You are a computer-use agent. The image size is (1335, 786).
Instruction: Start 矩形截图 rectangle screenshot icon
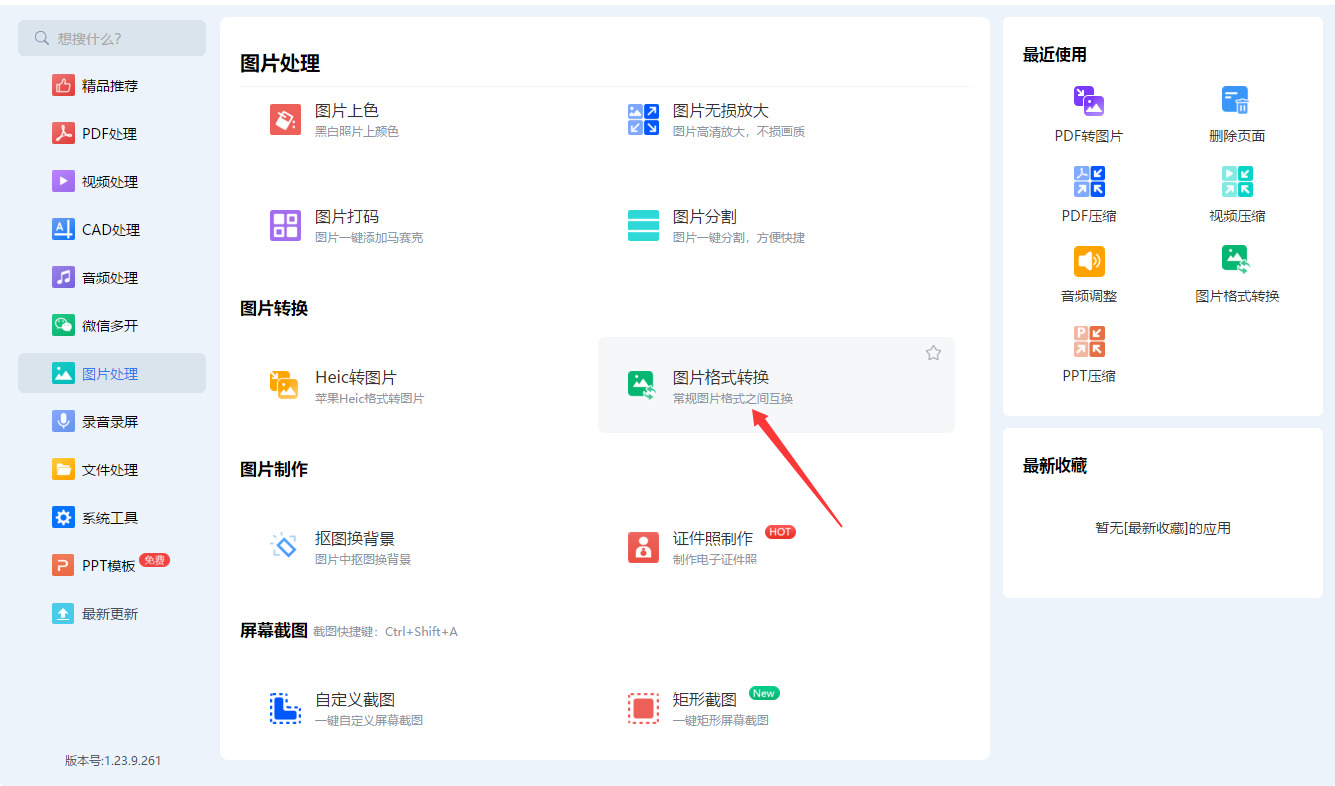pos(643,708)
